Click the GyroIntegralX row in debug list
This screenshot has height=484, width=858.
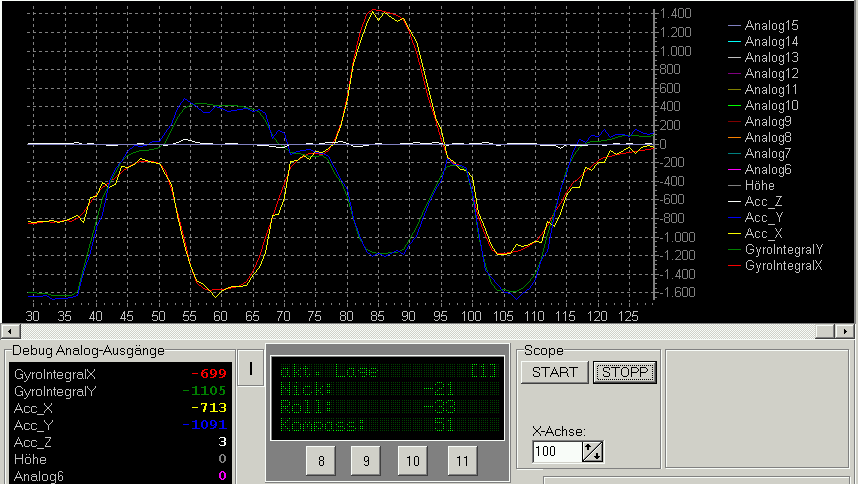(120, 373)
